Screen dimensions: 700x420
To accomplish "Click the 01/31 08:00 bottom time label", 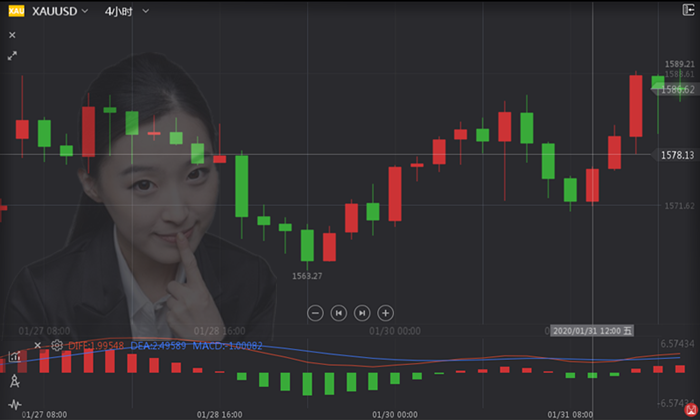I will pyautogui.click(x=571, y=415).
